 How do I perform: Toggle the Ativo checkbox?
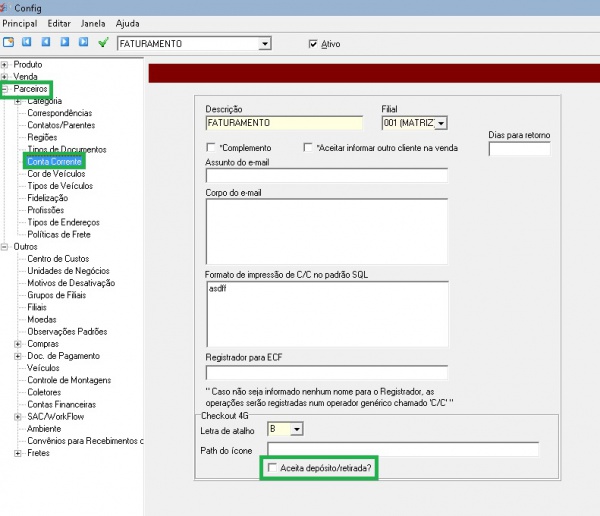point(314,44)
